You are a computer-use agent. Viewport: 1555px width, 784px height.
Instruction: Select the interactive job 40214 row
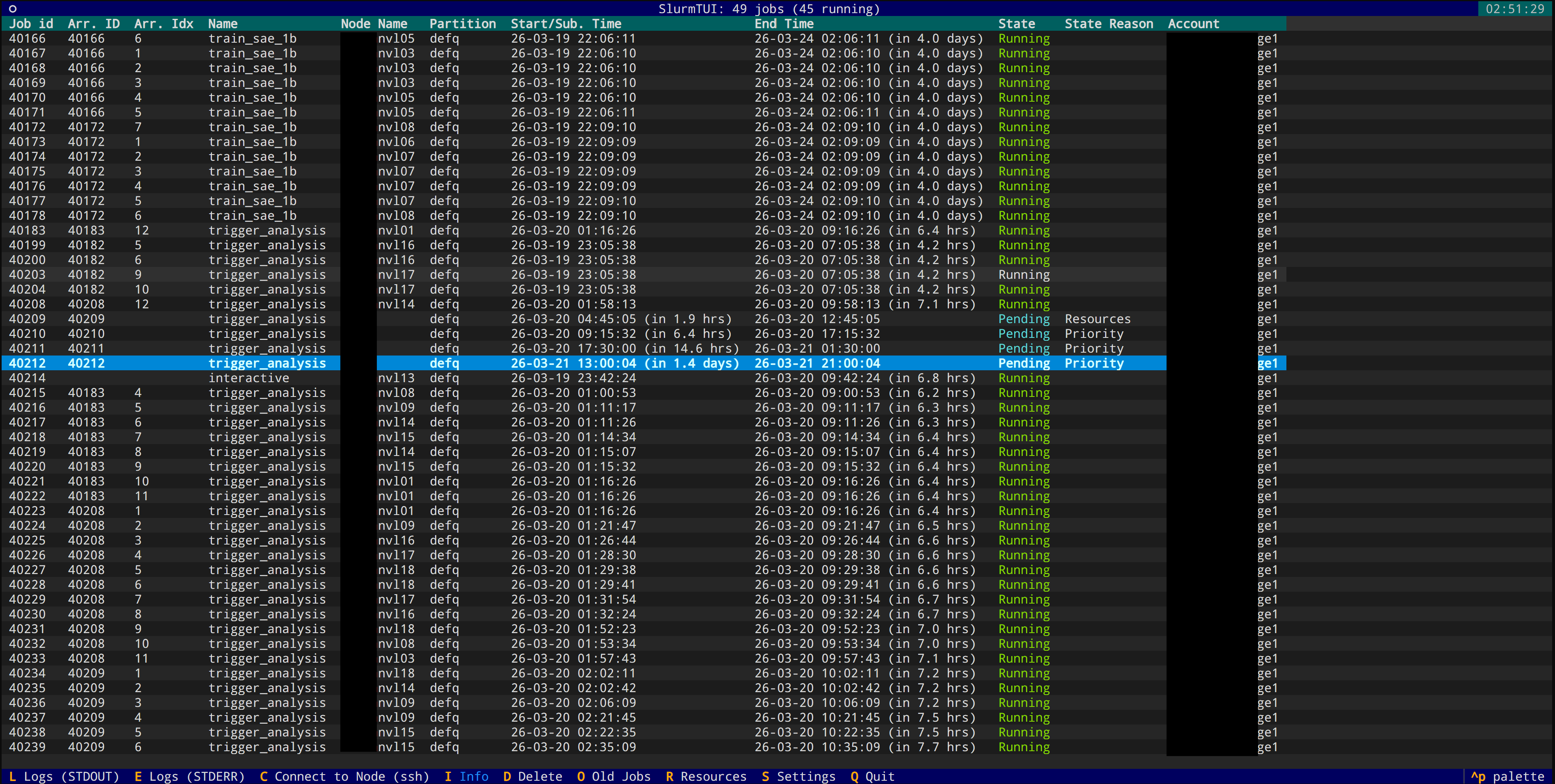coord(249,378)
